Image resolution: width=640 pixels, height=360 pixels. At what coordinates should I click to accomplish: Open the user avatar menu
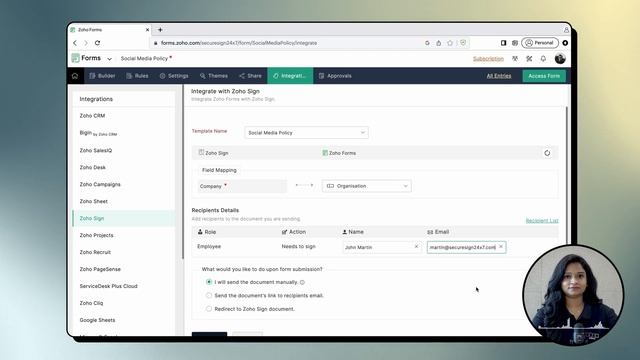(560, 59)
